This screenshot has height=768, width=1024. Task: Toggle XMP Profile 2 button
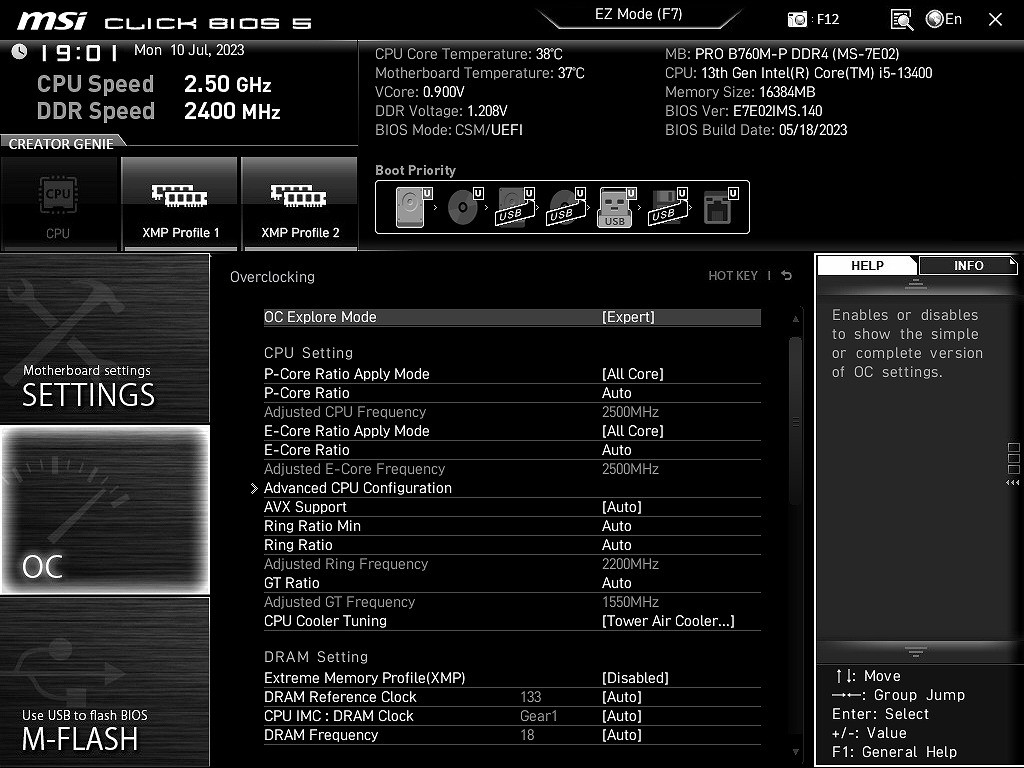300,203
